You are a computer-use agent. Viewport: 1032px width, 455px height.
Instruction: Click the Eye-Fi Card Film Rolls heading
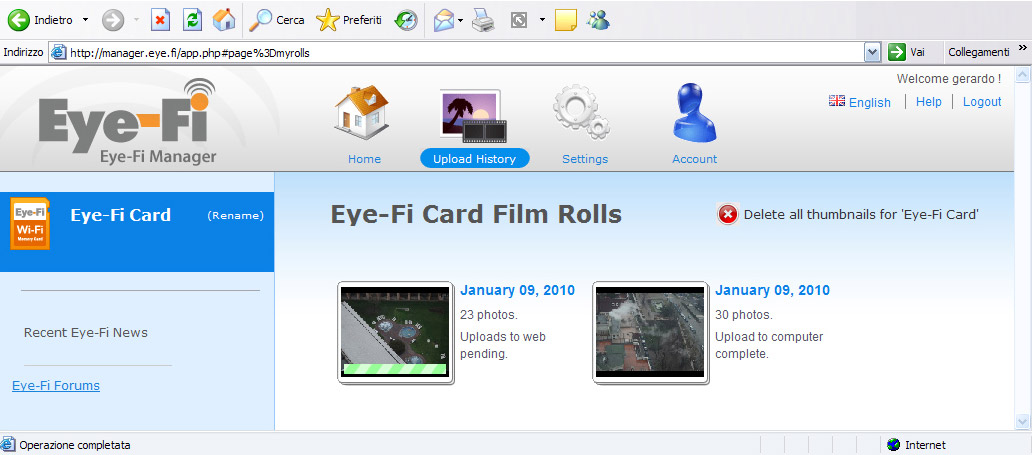pos(476,214)
